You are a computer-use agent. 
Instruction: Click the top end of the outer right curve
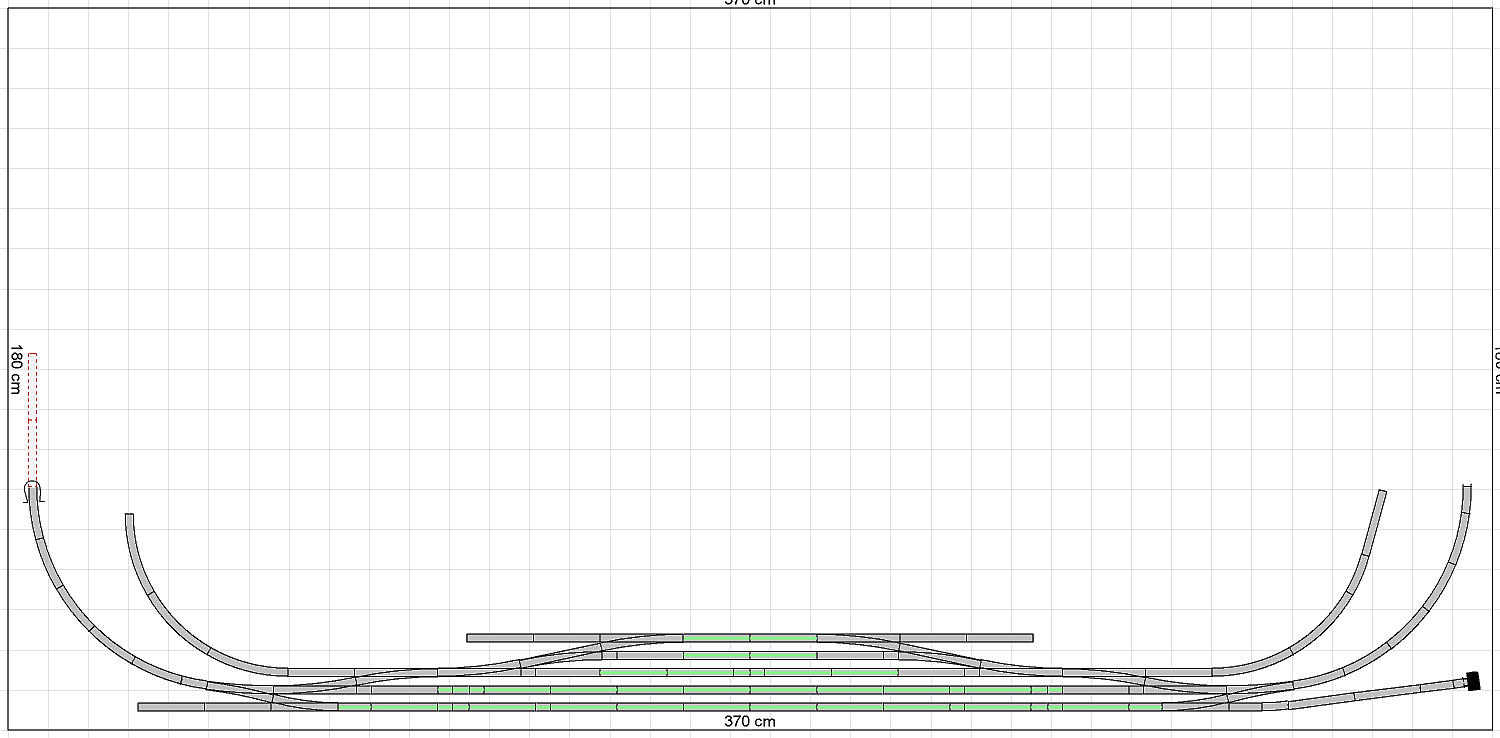[x=1467, y=487]
